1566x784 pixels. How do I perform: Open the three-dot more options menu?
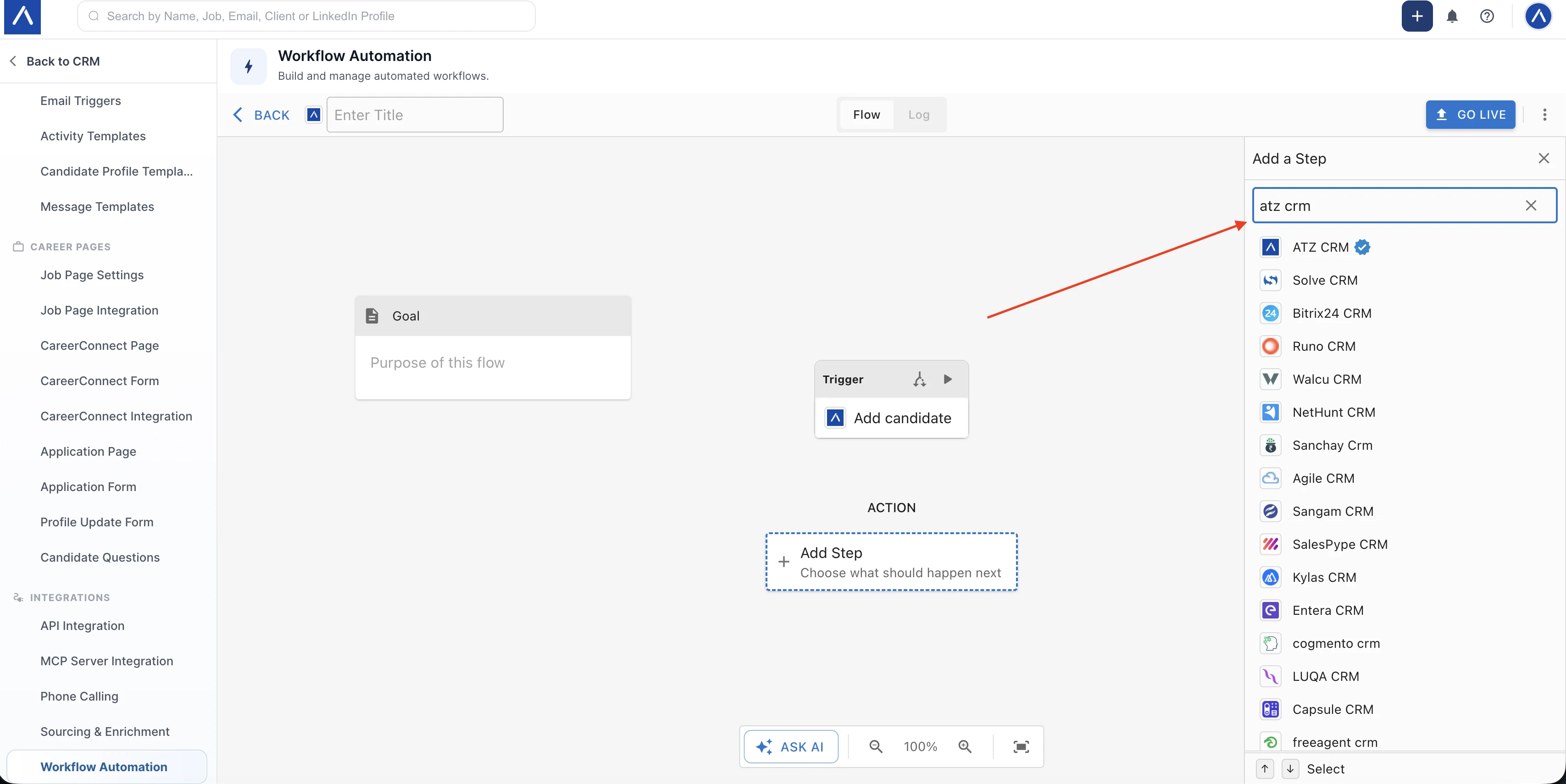[x=1544, y=115]
